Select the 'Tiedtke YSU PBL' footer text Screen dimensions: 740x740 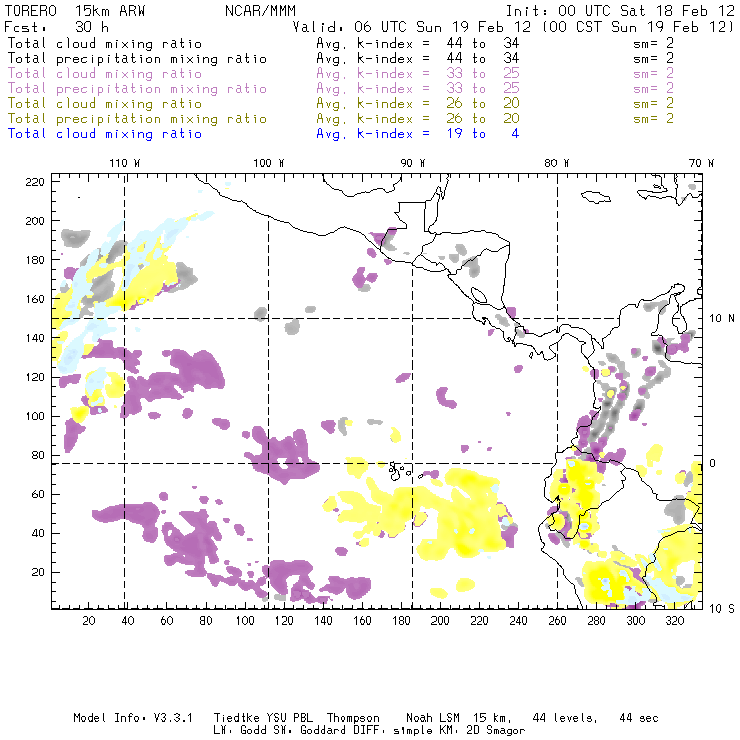click(x=264, y=718)
